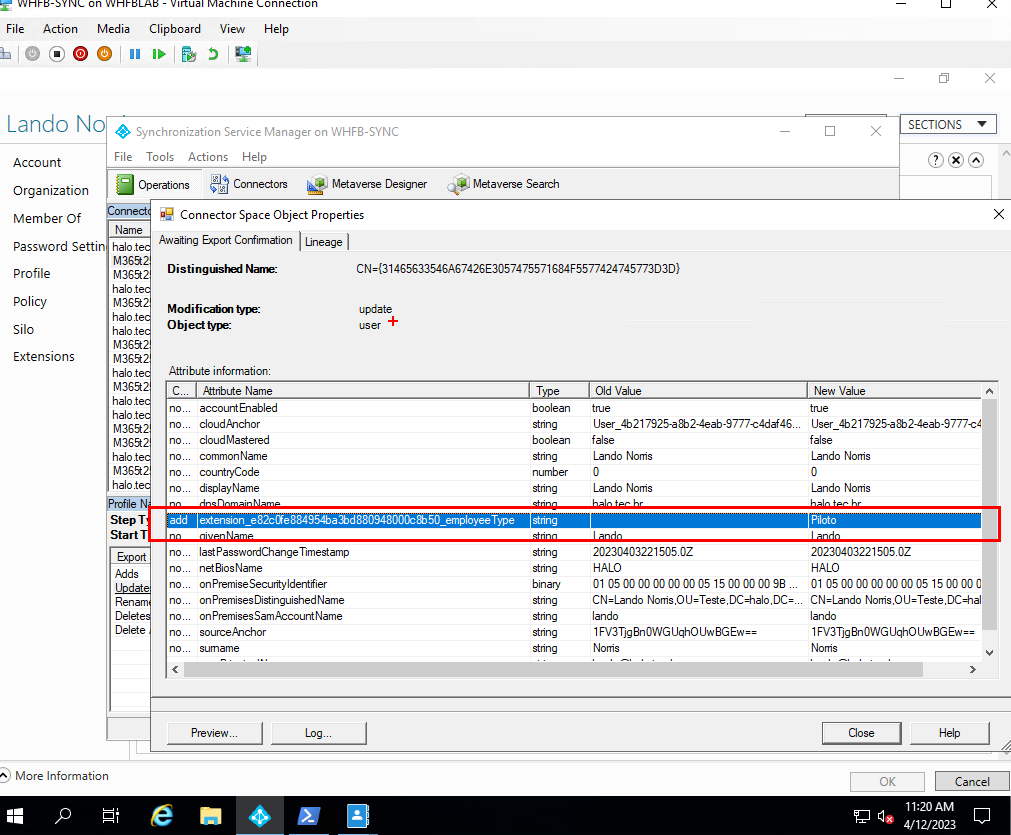This screenshot has height=835, width=1011.
Task: Click the Help button in properties dialog
Action: (x=950, y=733)
